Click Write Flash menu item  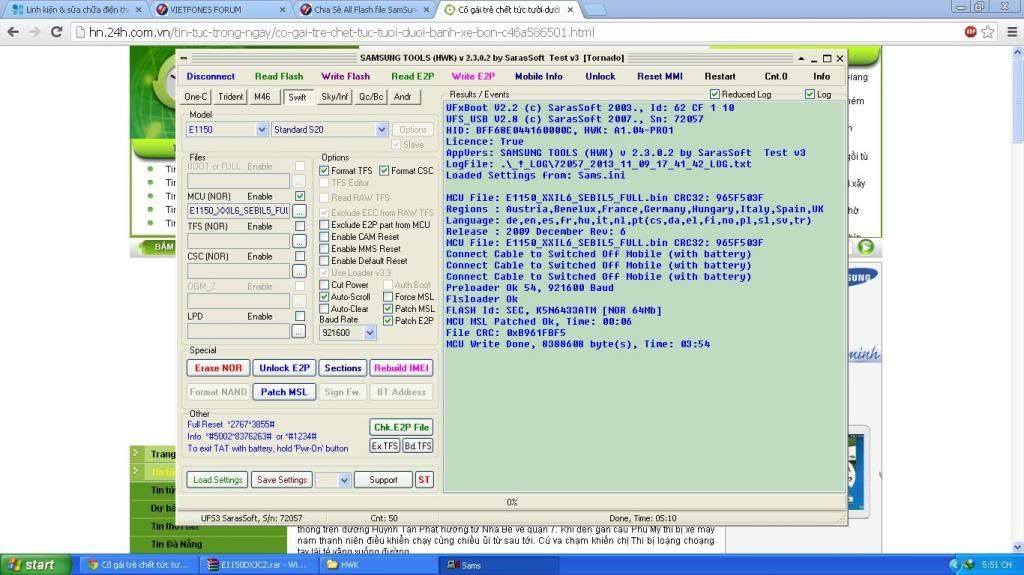(x=345, y=76)
